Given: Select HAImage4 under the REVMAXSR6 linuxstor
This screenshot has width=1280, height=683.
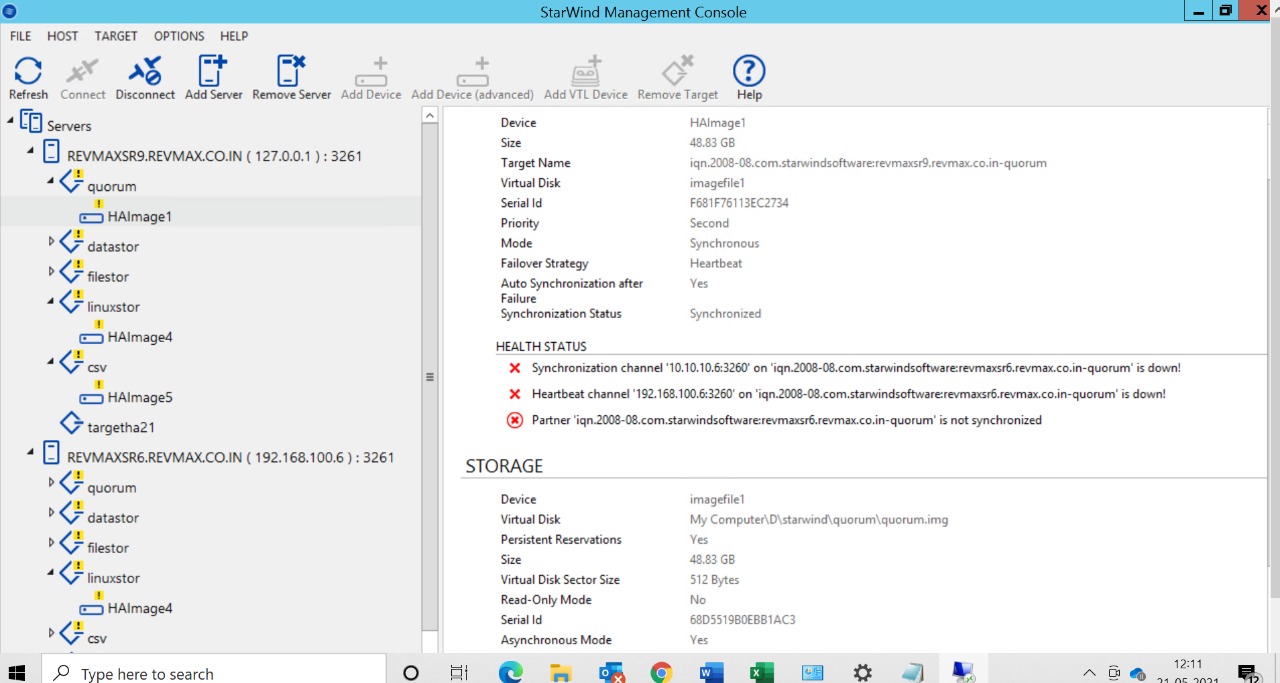Looking at the screenshot, I should pos(140,608).
